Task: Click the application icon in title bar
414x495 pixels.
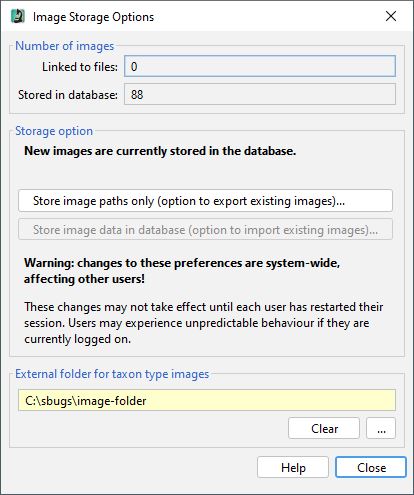Action: [x=18, y=16]
